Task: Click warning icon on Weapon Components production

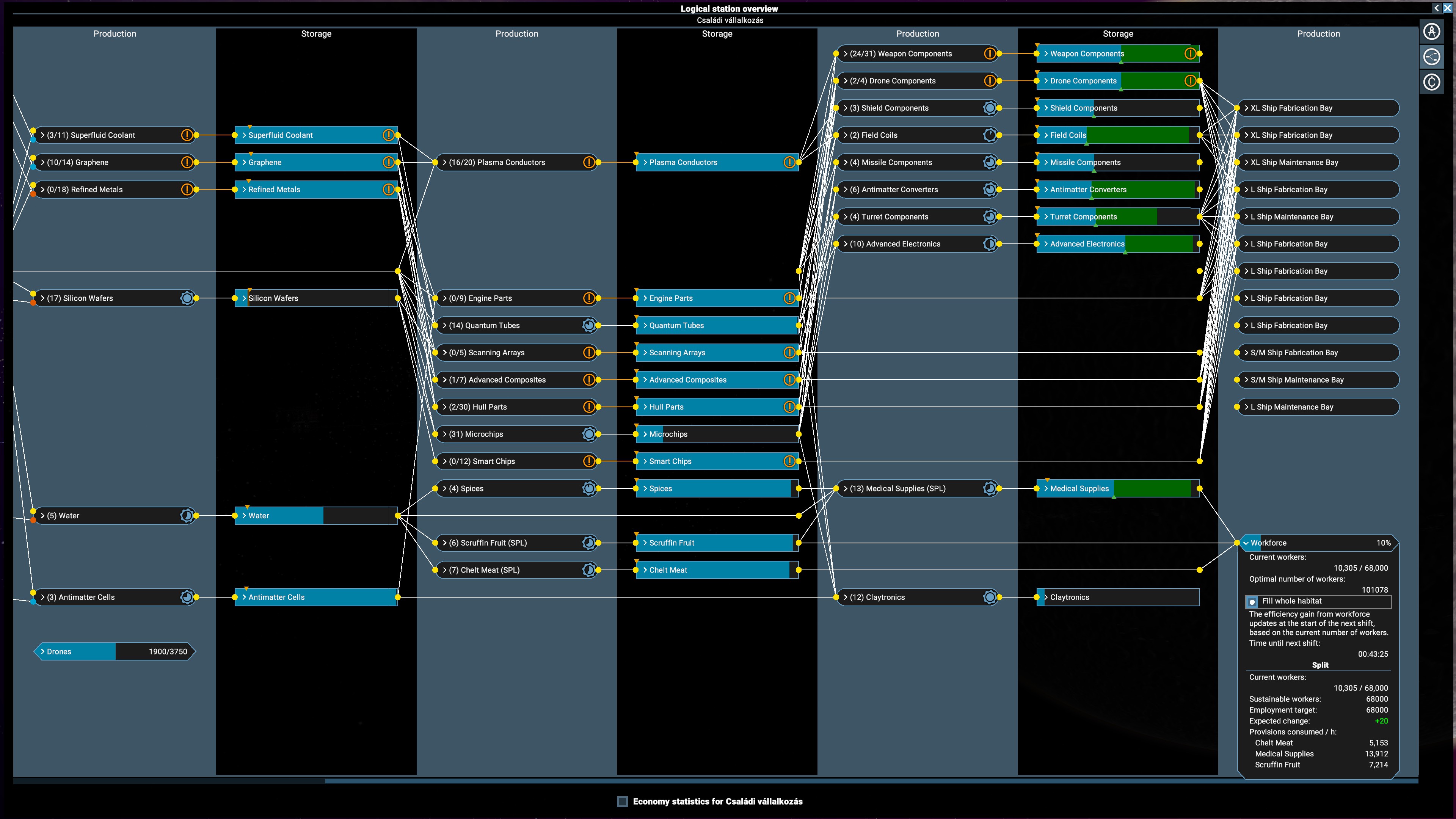Action: point(990,54)
